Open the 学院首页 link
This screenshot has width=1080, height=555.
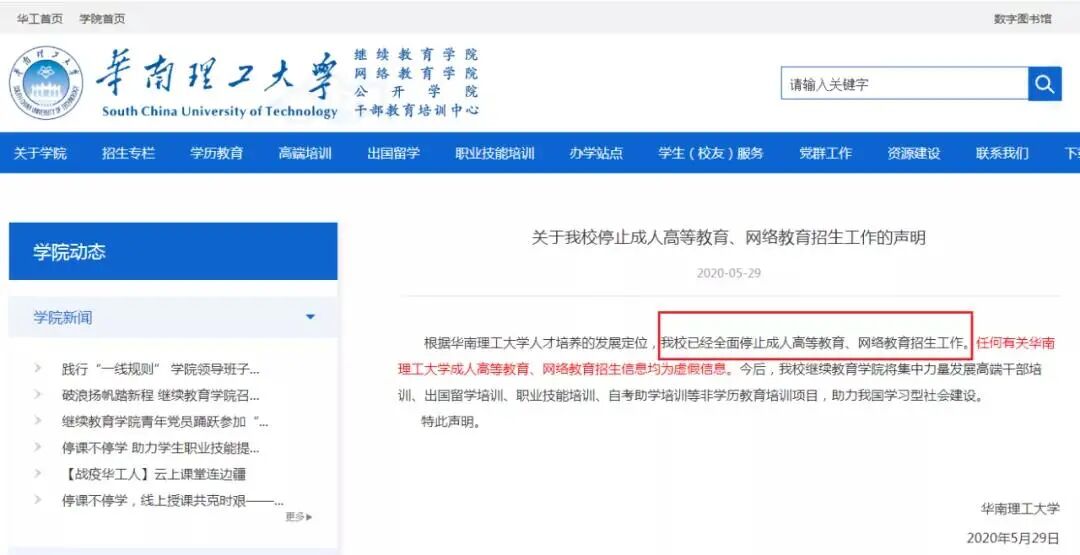pos(102,19)
